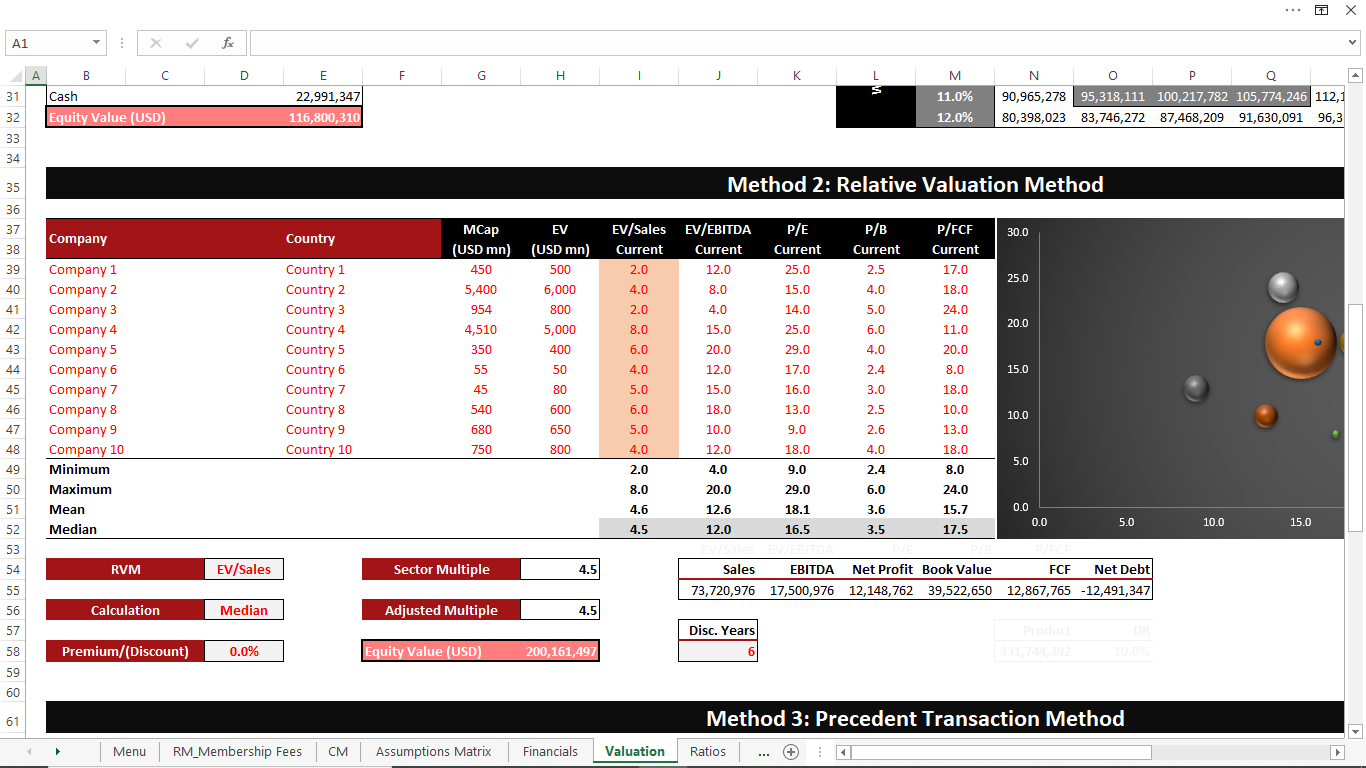This screenshot has width=1366, height=768.
Task: Click the Company 2 MCap value 5,400
Action: (x=481, y=289)
